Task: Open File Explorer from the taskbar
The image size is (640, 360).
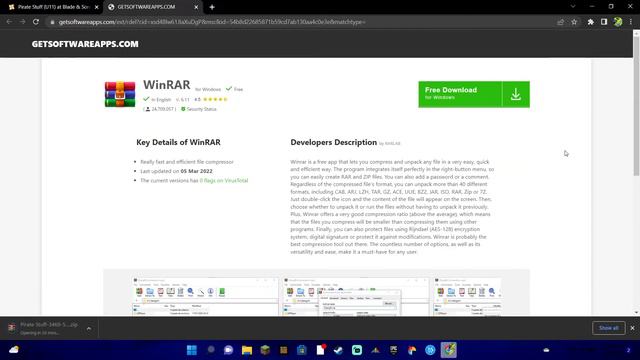Action: pos(247,350)
